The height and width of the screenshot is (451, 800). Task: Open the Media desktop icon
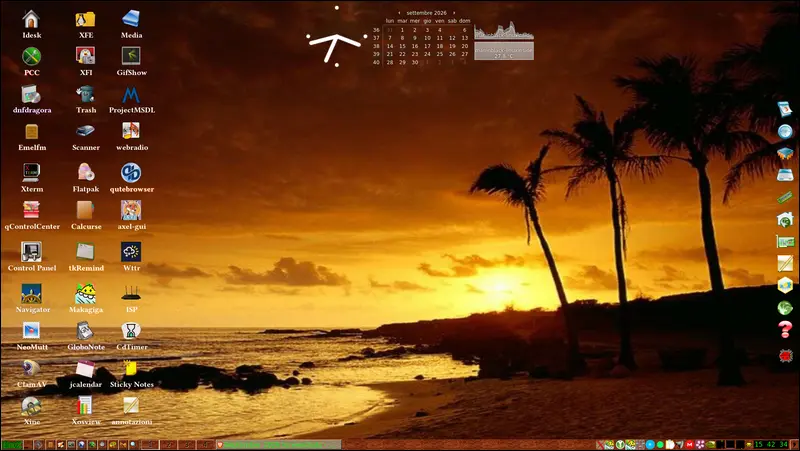coord(131,19)
